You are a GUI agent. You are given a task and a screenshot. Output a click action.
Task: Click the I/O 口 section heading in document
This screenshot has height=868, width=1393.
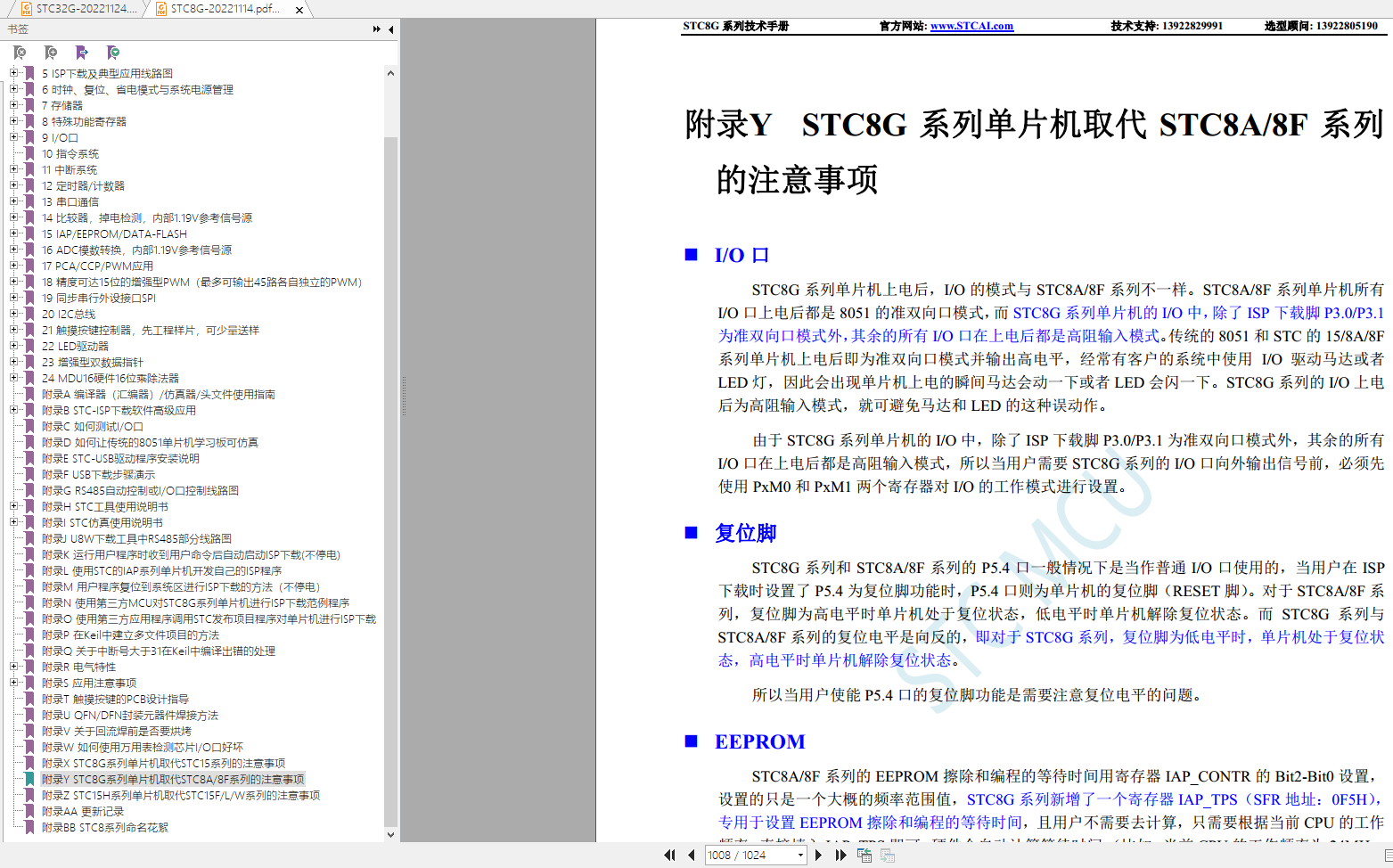(742, 255)
